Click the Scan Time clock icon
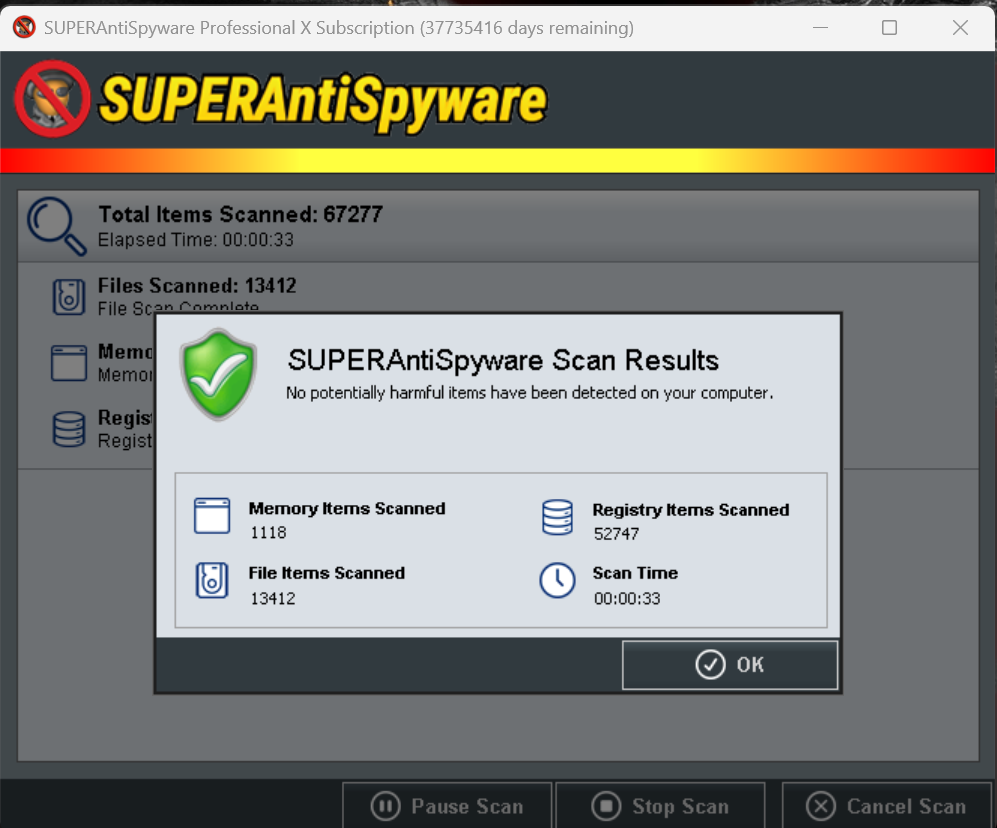 558,580
